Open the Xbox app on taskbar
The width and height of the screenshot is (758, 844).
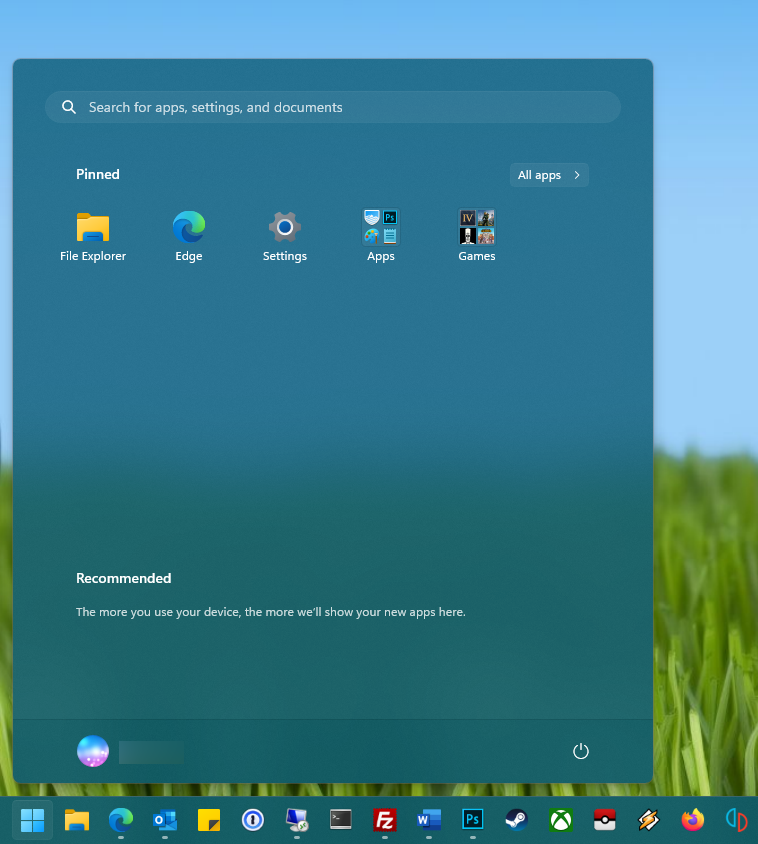click(x=560, y=820)
